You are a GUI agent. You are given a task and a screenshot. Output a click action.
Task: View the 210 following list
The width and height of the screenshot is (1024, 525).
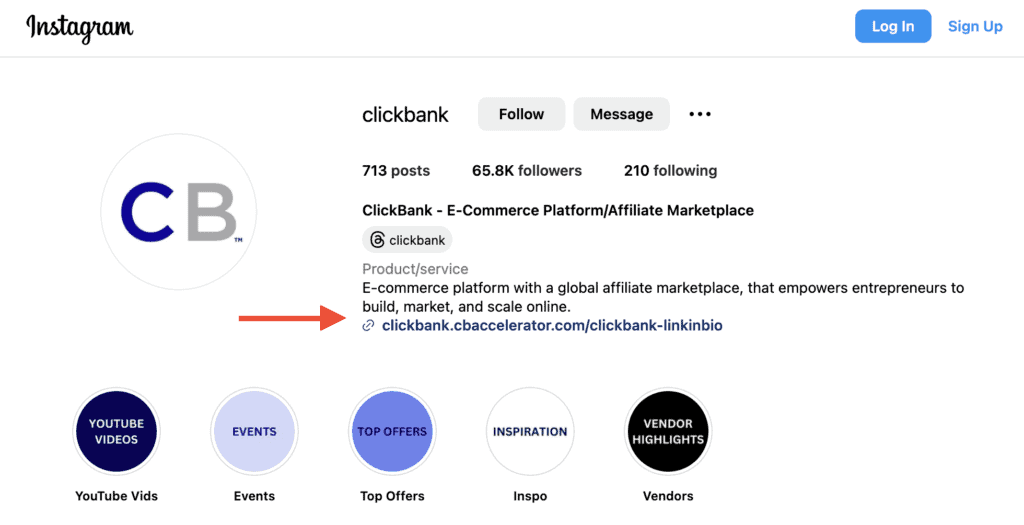coord(670,171)
